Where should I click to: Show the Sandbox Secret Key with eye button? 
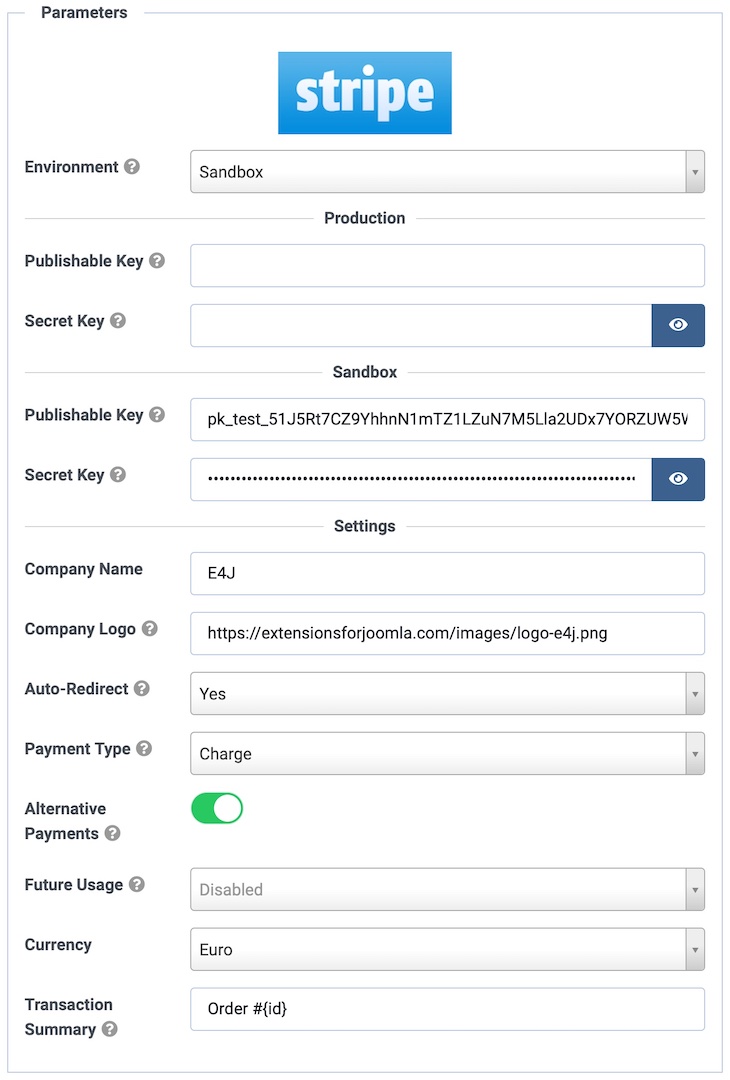pyautogui.click(x=678, y=479)
